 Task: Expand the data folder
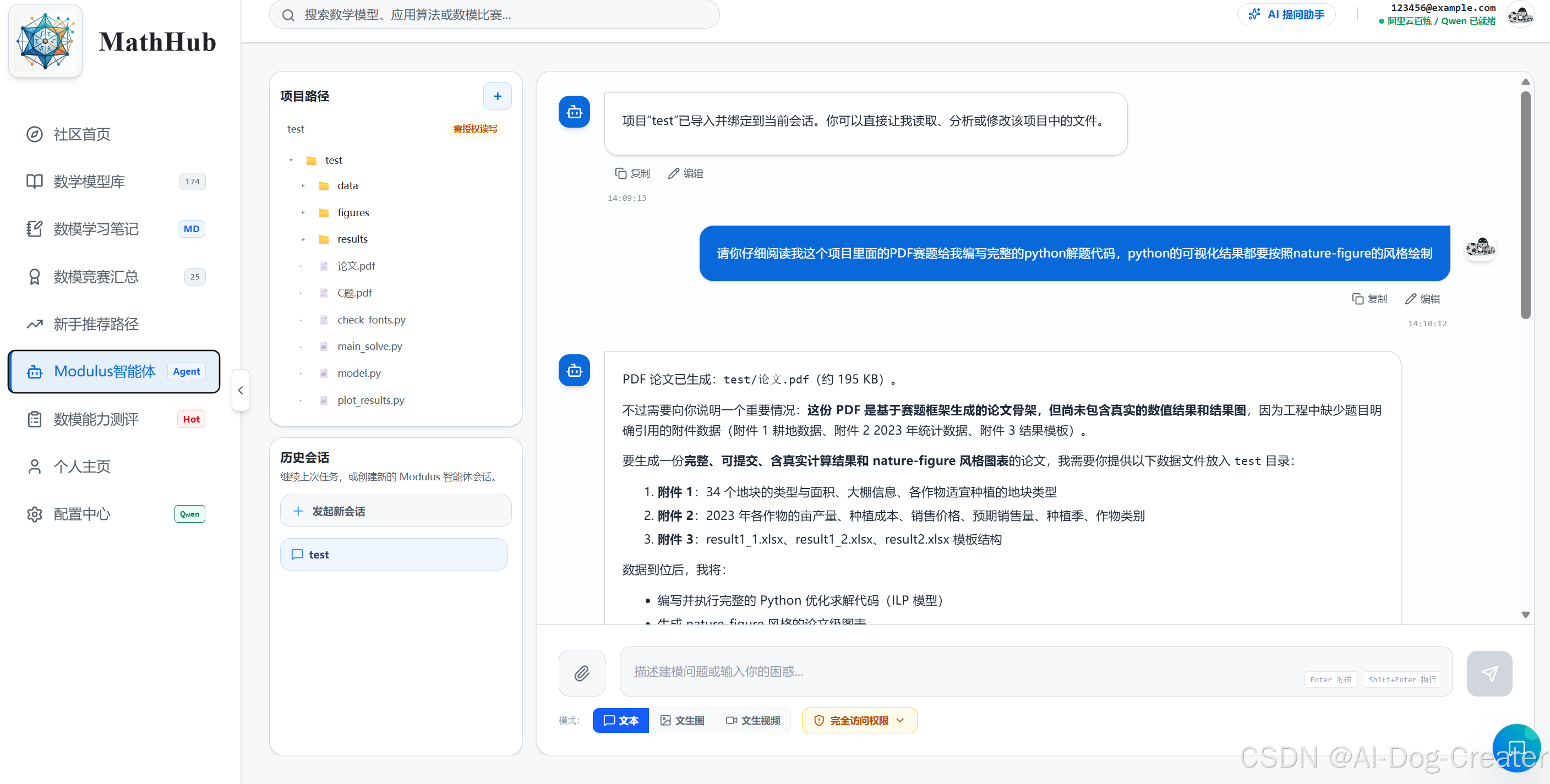[303, 186]
